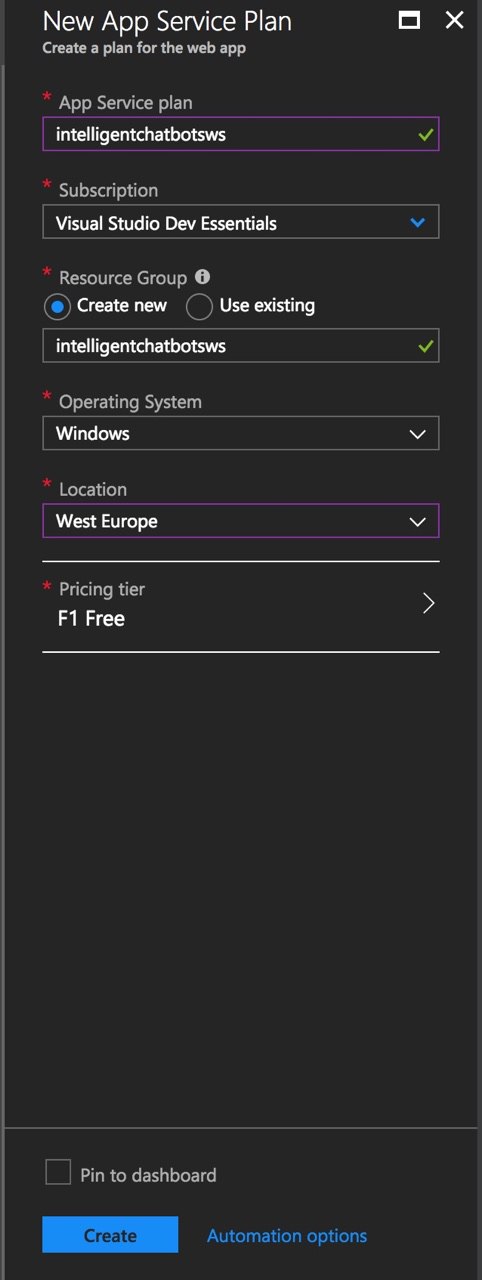Image resolution: width=482 pixels, height=1280 pixels.
Task: Click the blue Create button
Action: [x=110, y=1235]
